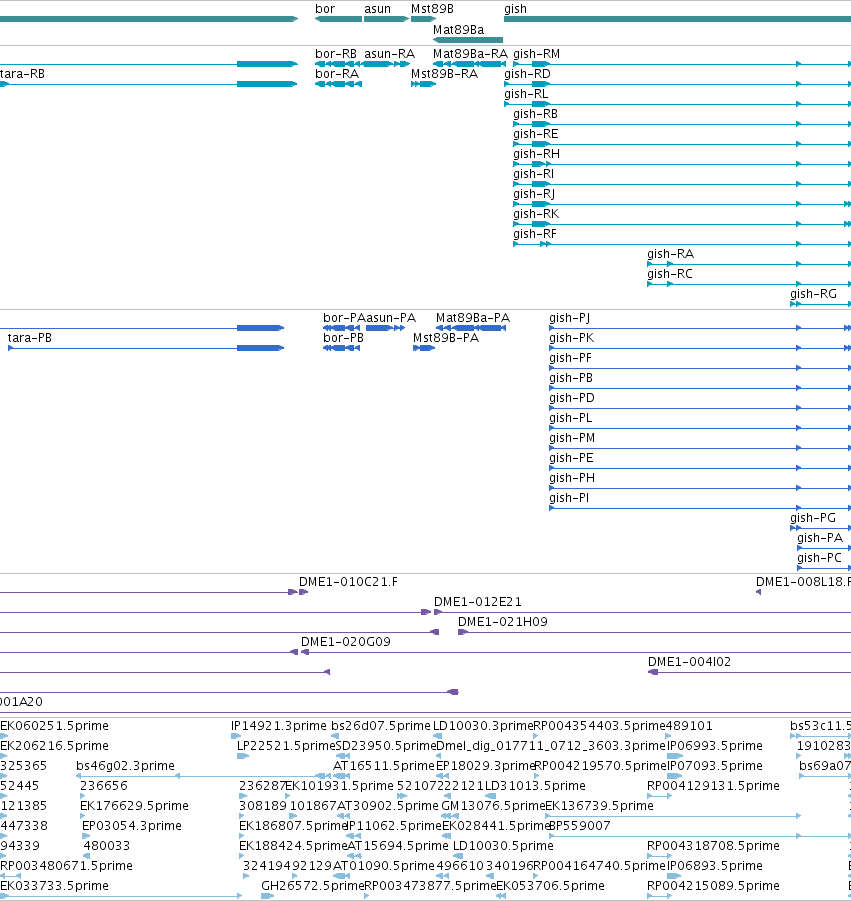The height and width of the screenshot is (901, 851).
Task: Click the DME1-021H09 clone label
Action: point(503,622)
